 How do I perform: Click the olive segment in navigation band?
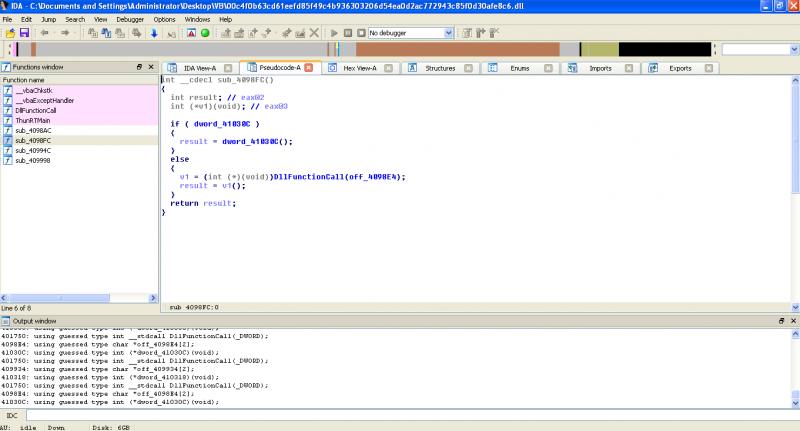[600, 49]
